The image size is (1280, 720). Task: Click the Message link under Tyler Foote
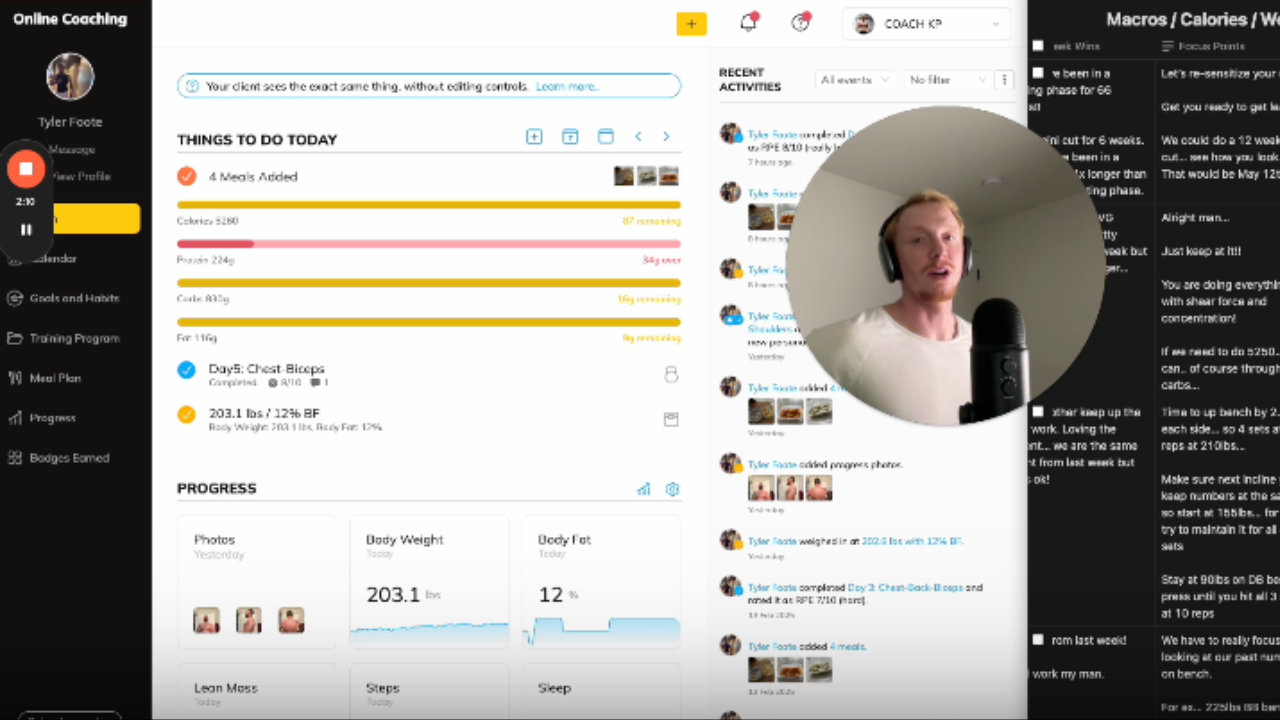72,149
